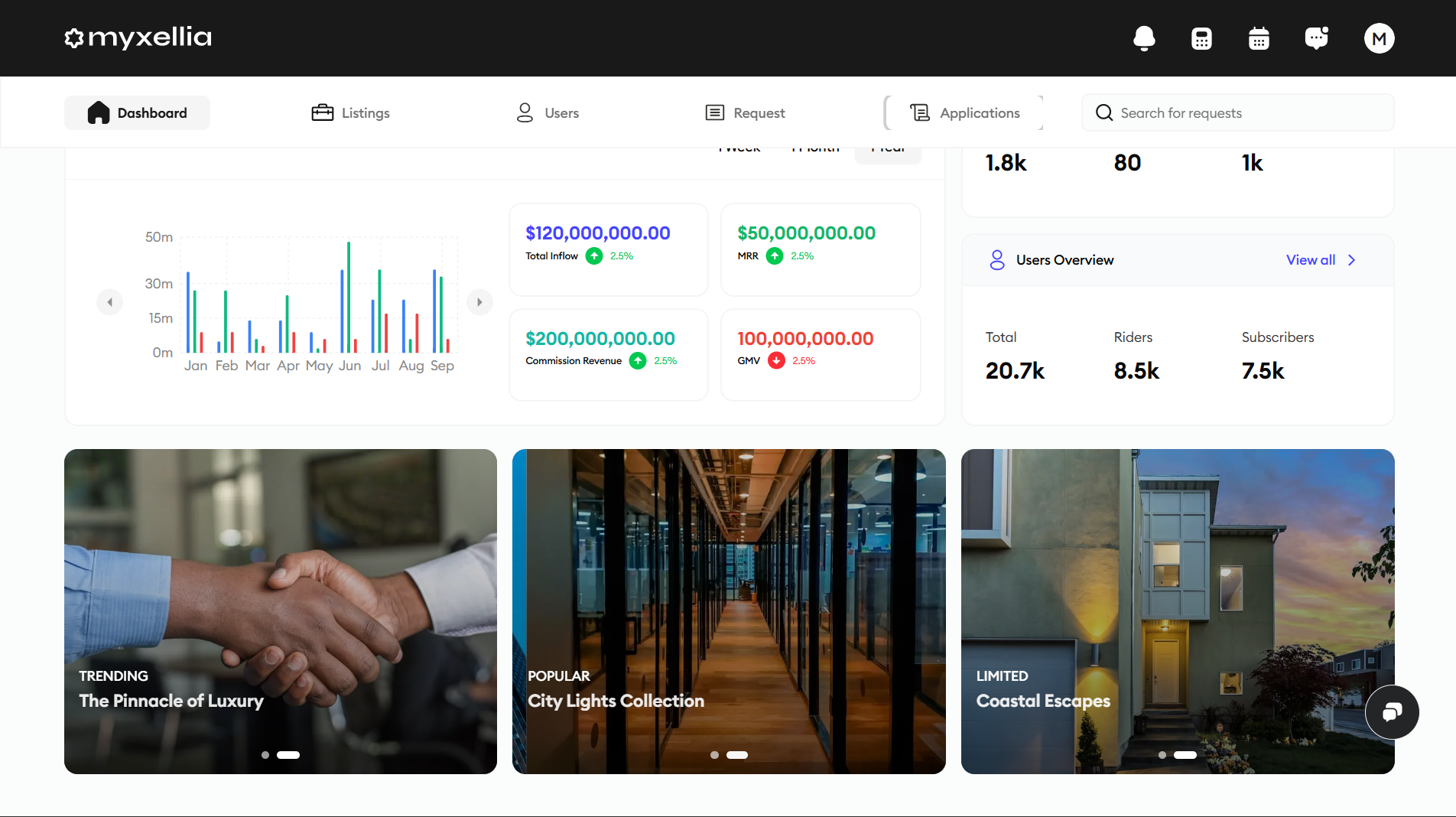Open the Request tab

click(x=745, y=112)
